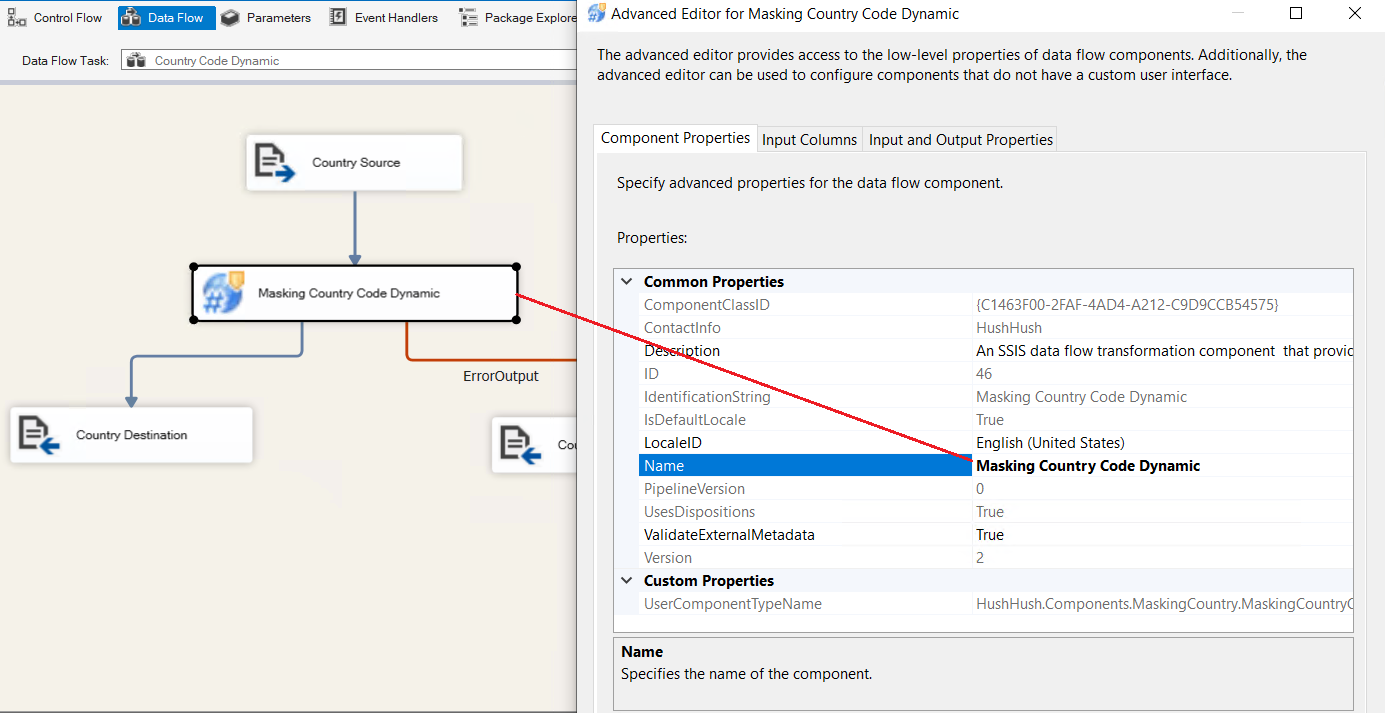Click the Country Source component icon
The width and height of the screenshot is (1385, 713).
[x=274, y=162]
